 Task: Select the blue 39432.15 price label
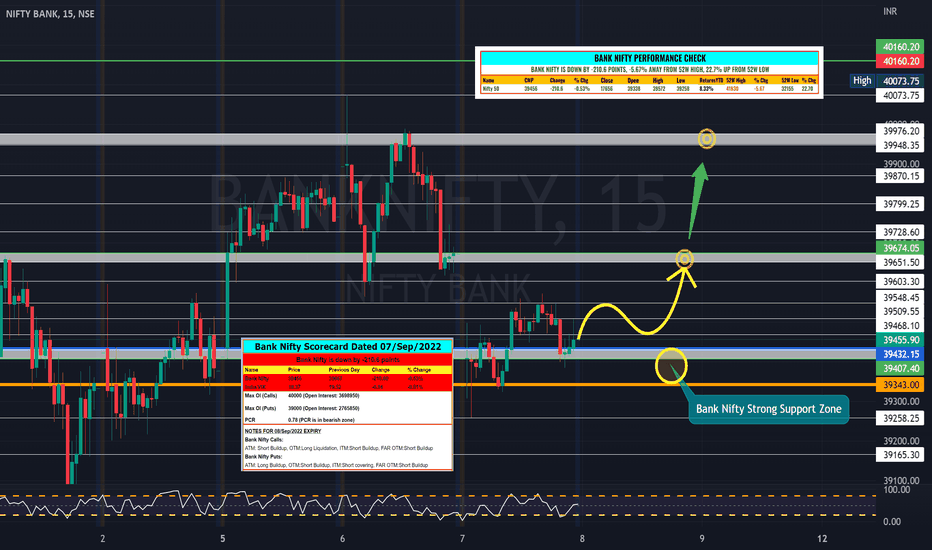click(900, 354)
